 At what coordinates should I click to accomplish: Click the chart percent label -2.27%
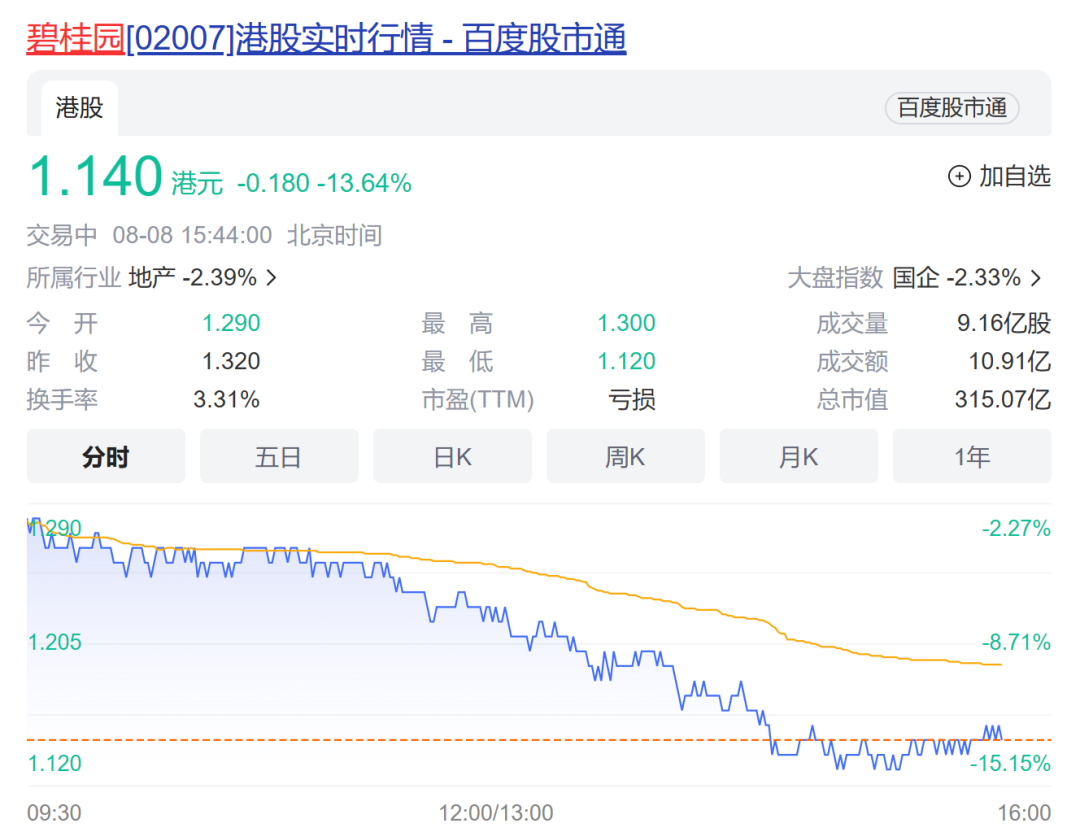click(x=1016, y=528)
